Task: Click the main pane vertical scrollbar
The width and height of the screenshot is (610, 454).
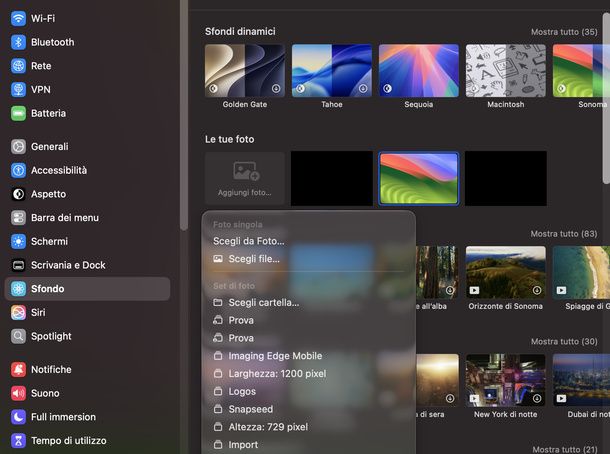Action: [606, 97]
